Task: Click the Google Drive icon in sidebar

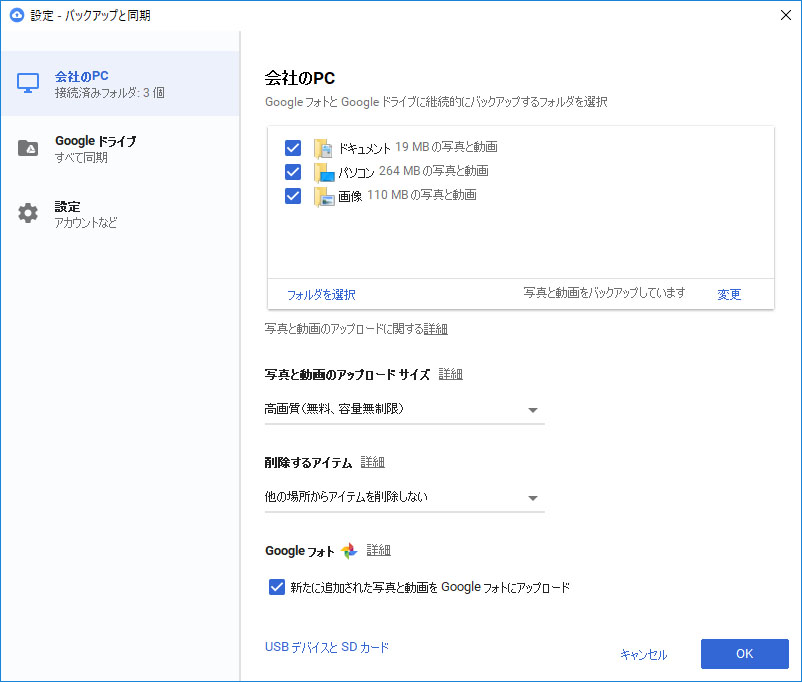Action: pyautogui.click(x=27, y=147)
